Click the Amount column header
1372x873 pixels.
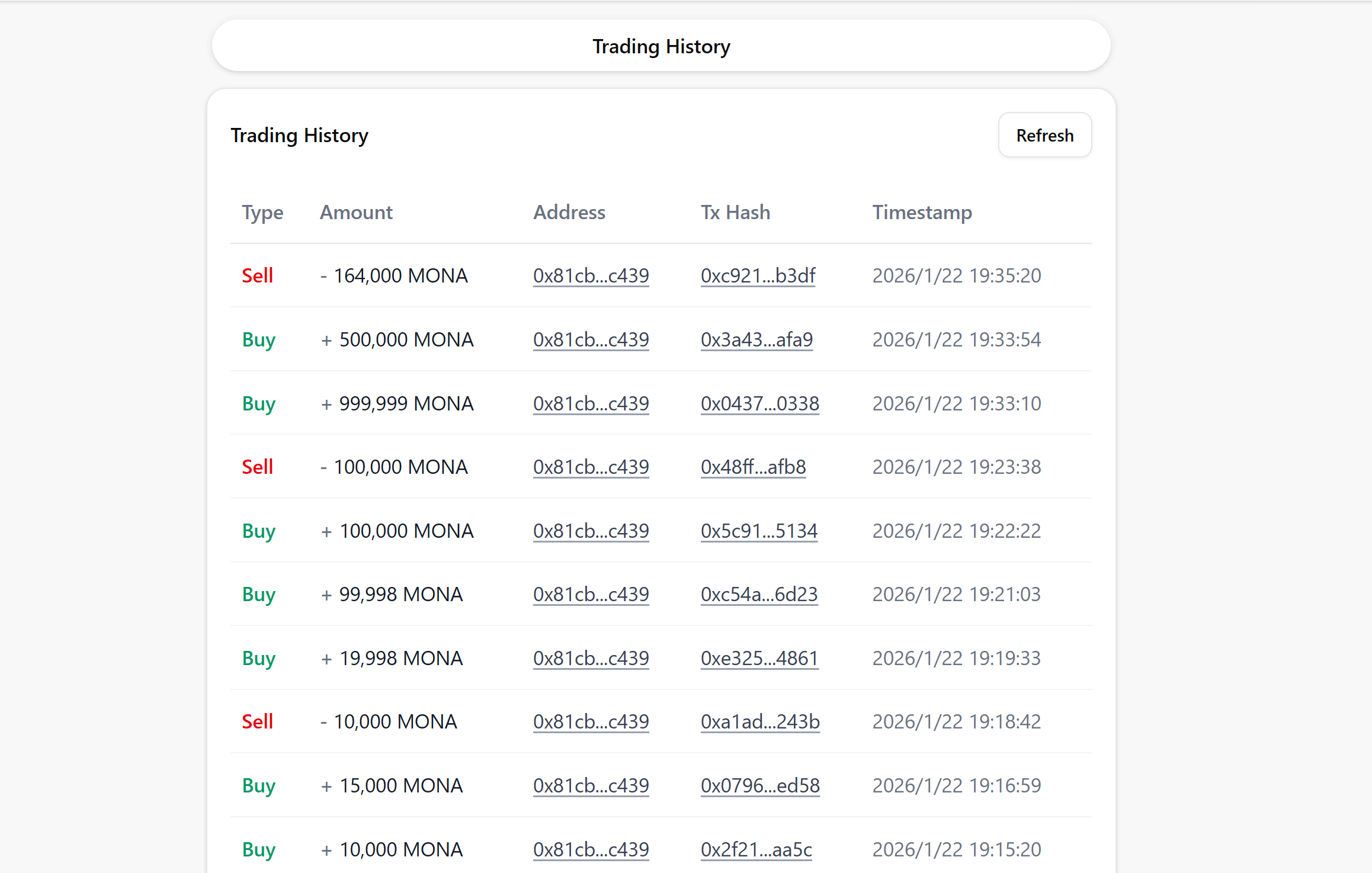(x=356, y=212)
